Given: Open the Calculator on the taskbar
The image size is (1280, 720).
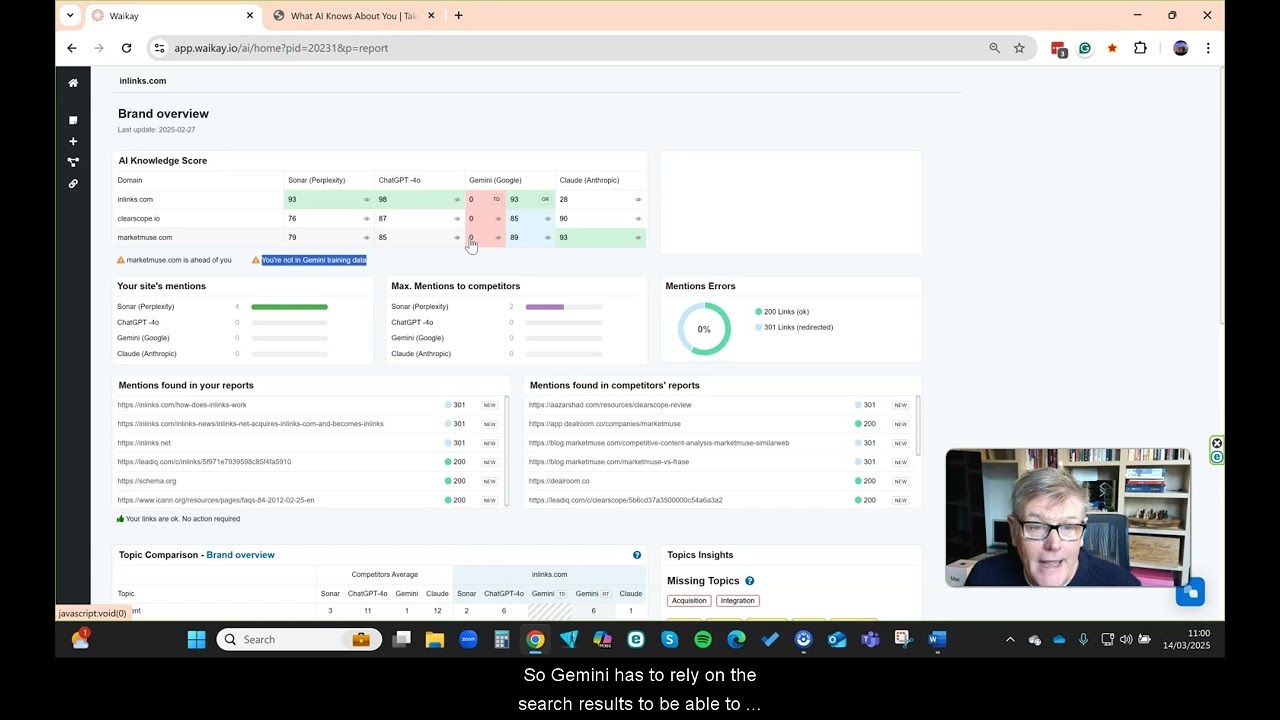Looking at the screenshot, I should coord(502,640).
